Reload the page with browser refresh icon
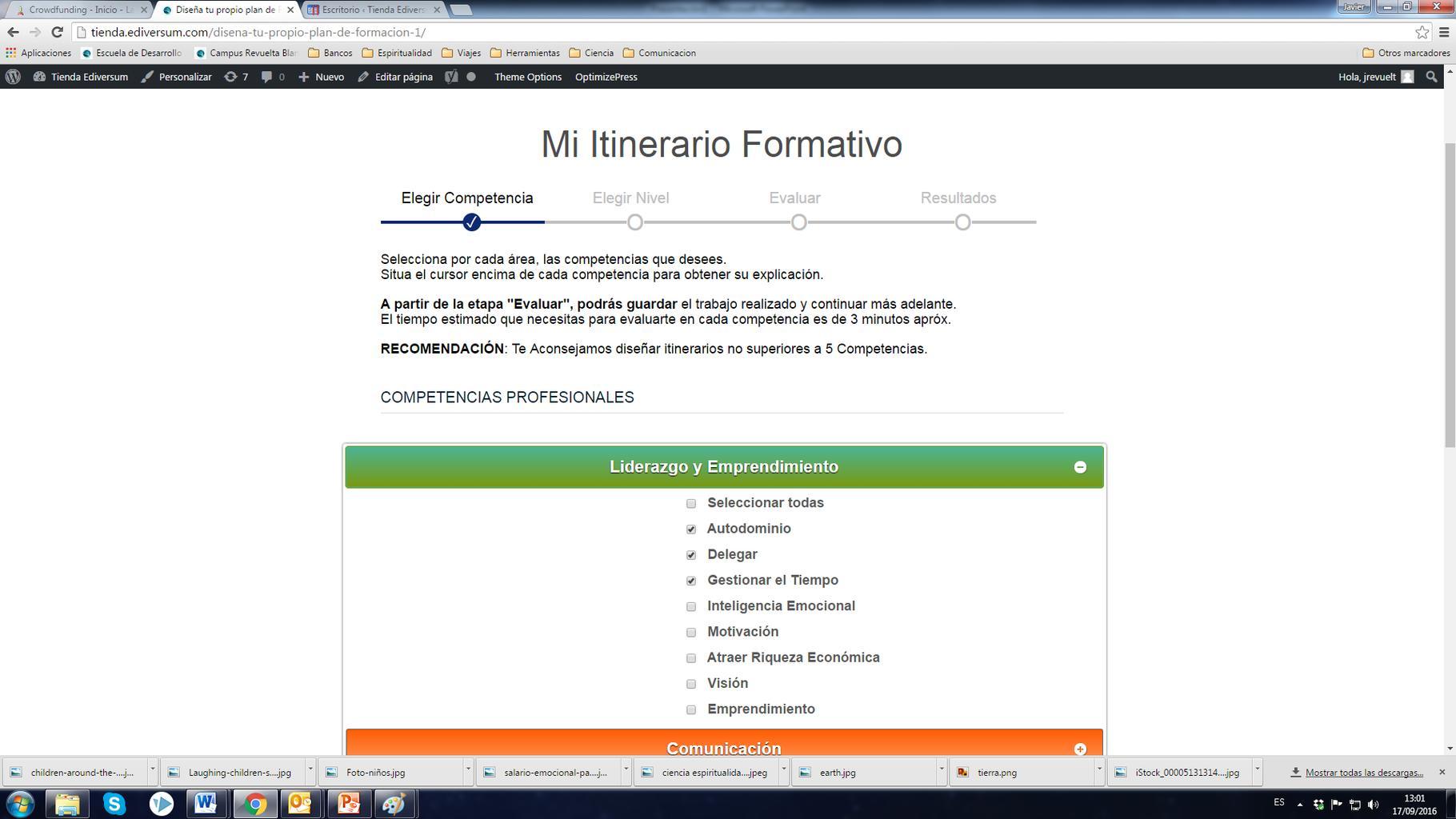 tap(57, 32)
